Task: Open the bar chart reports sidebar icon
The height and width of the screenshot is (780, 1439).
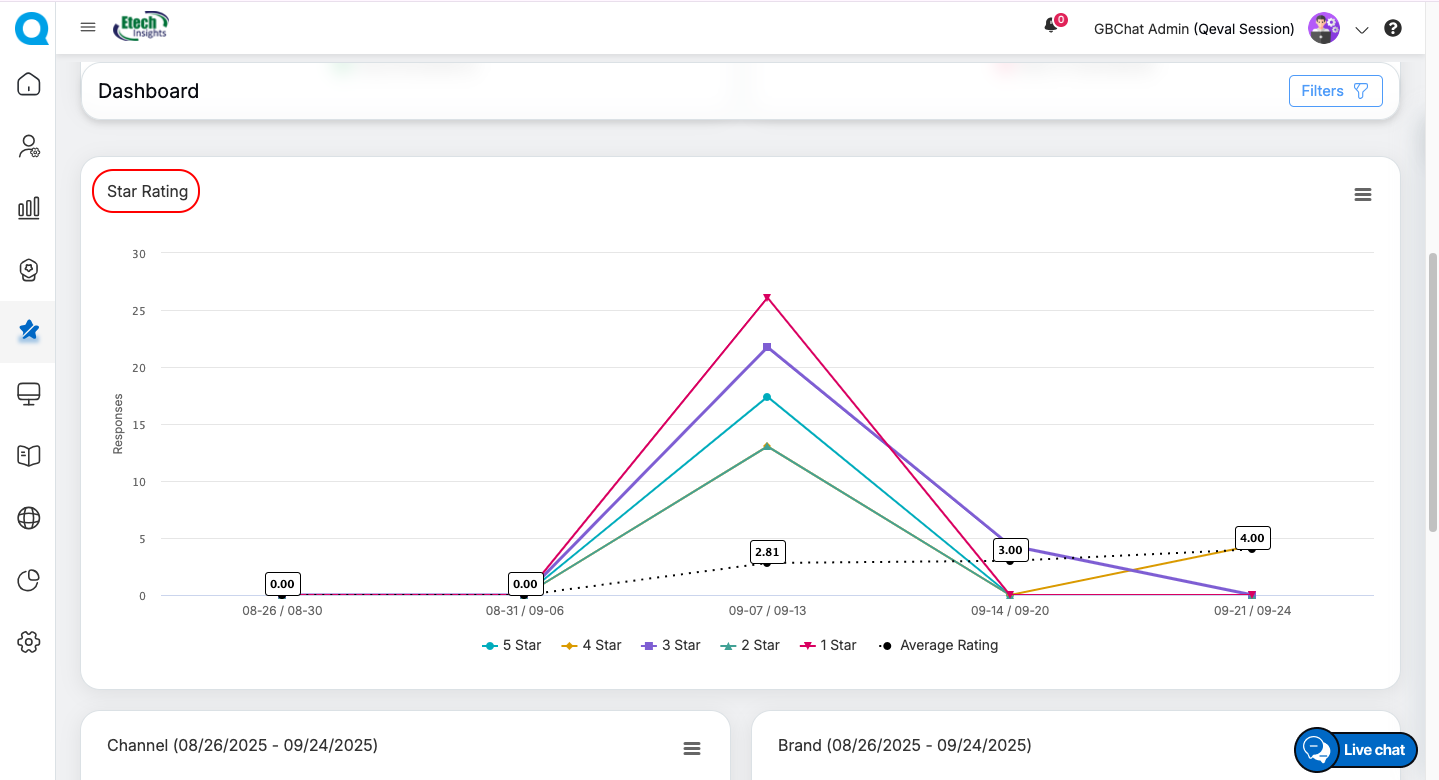Action: click(29, 208)
